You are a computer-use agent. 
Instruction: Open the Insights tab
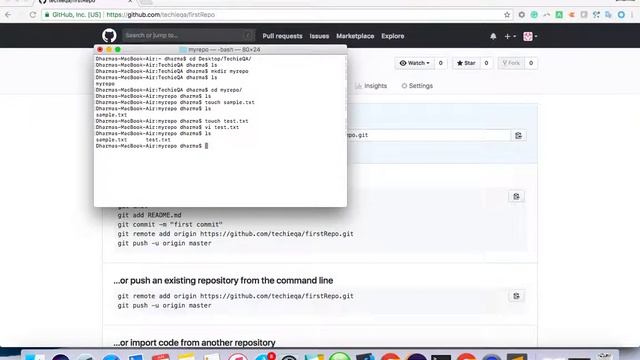(x=371, y=86)
